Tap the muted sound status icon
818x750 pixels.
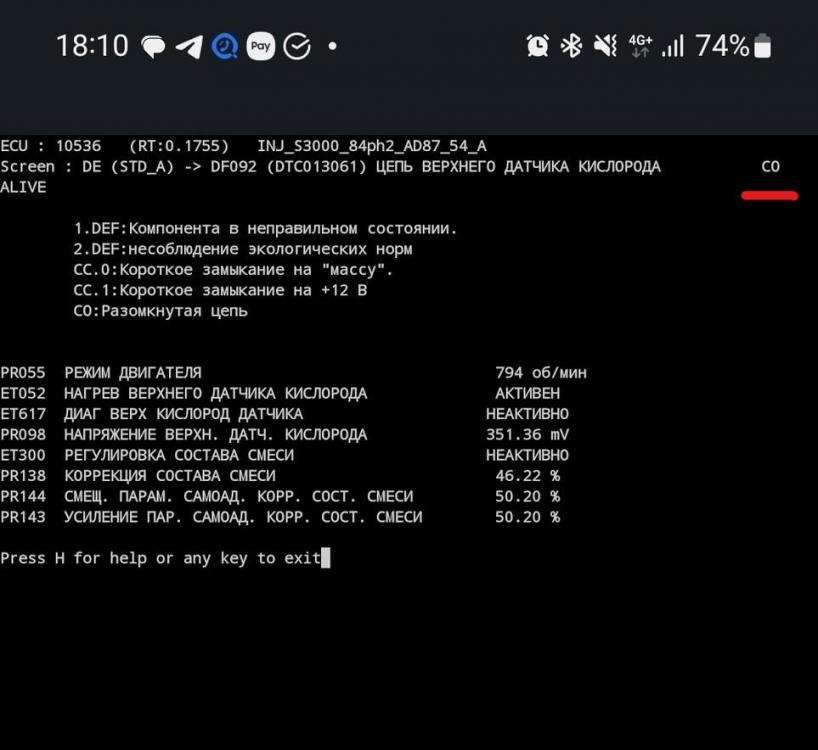click(x=605, y=45)
